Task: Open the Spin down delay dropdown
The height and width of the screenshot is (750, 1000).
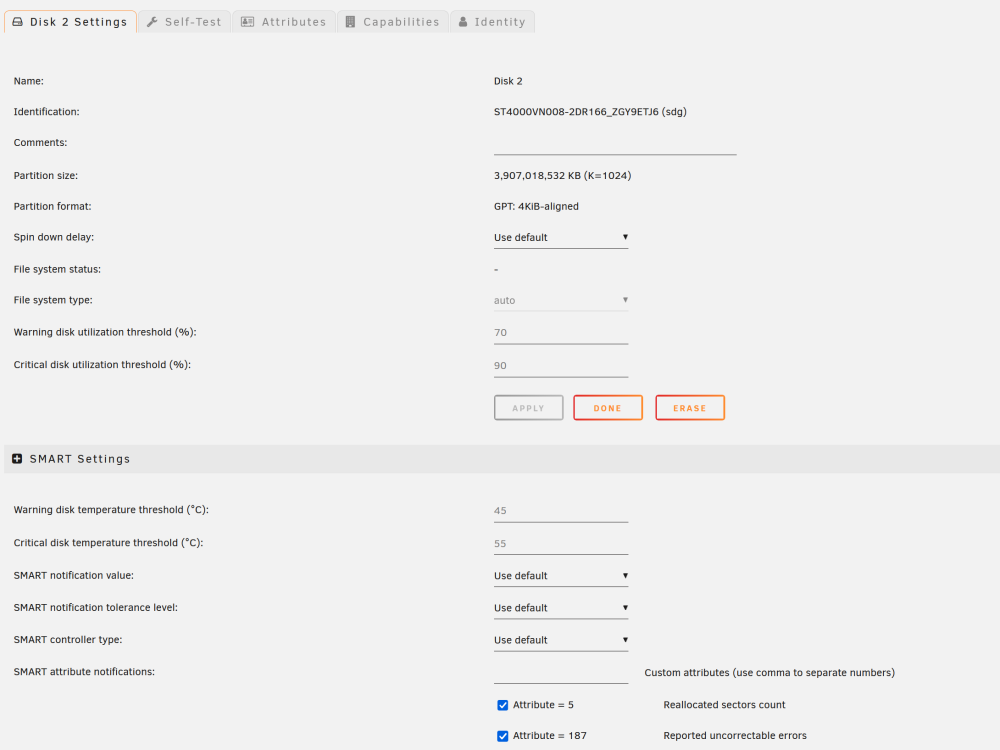Action: (561, 237)
